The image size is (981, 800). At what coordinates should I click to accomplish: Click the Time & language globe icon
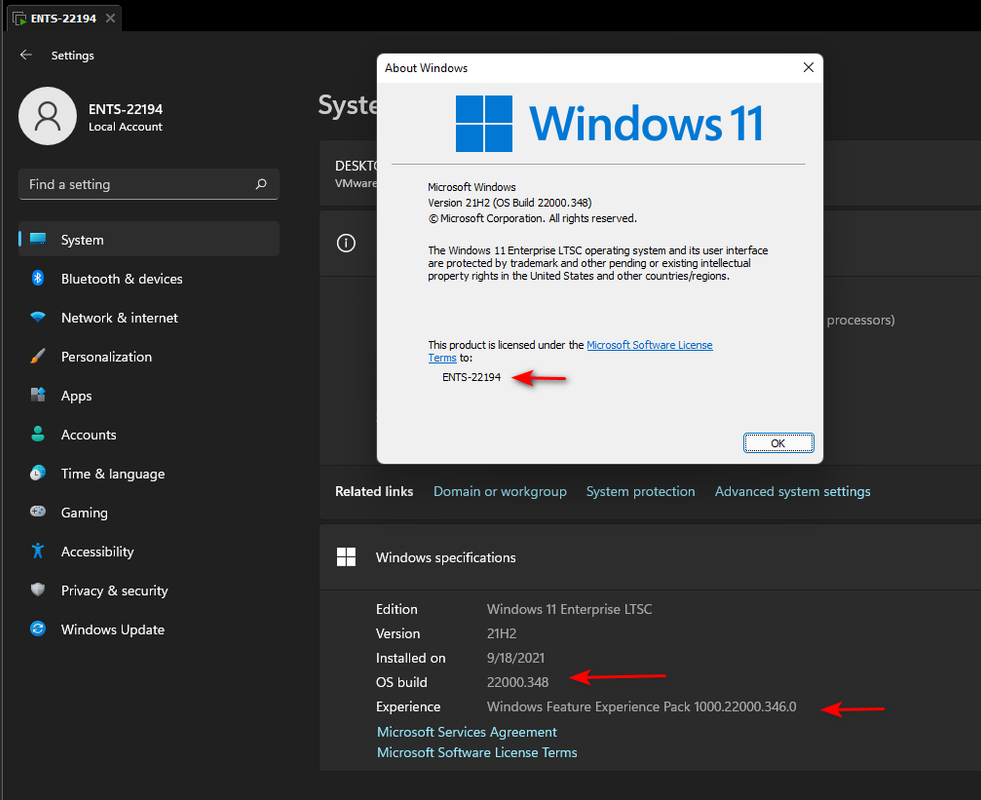coord(38,473)
